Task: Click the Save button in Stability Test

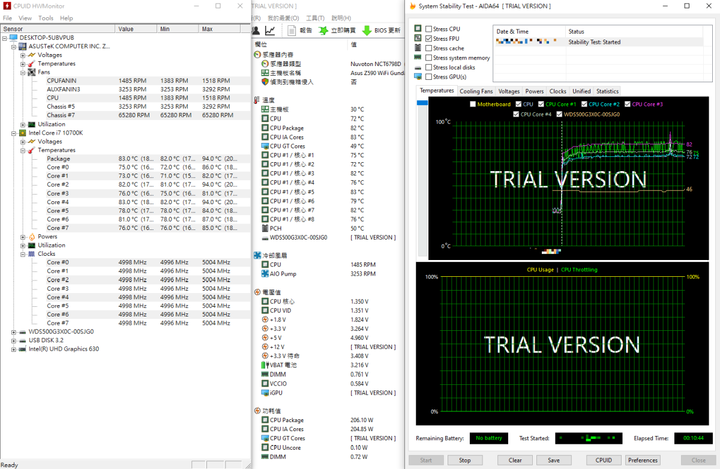Action: [x=553, y=460]
